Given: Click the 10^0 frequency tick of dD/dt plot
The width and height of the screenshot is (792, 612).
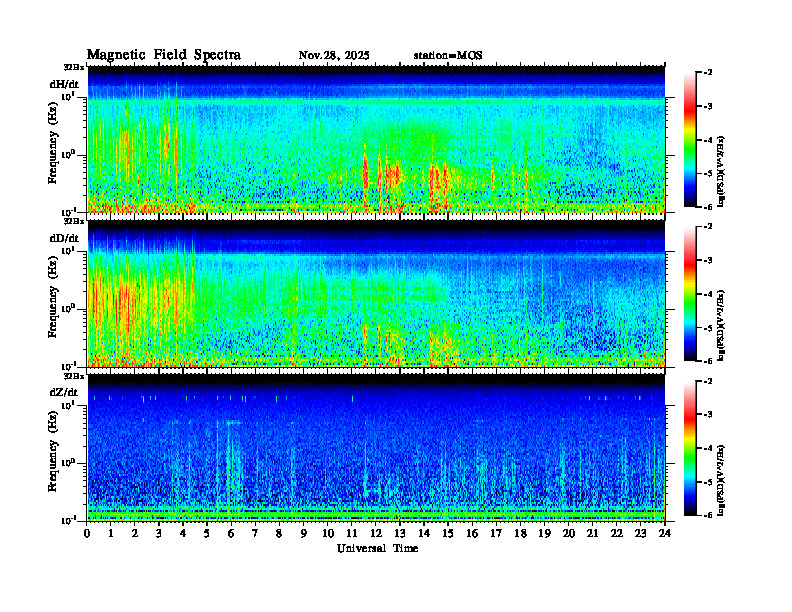Looking at the screenshot, I should tap(68, 309).
